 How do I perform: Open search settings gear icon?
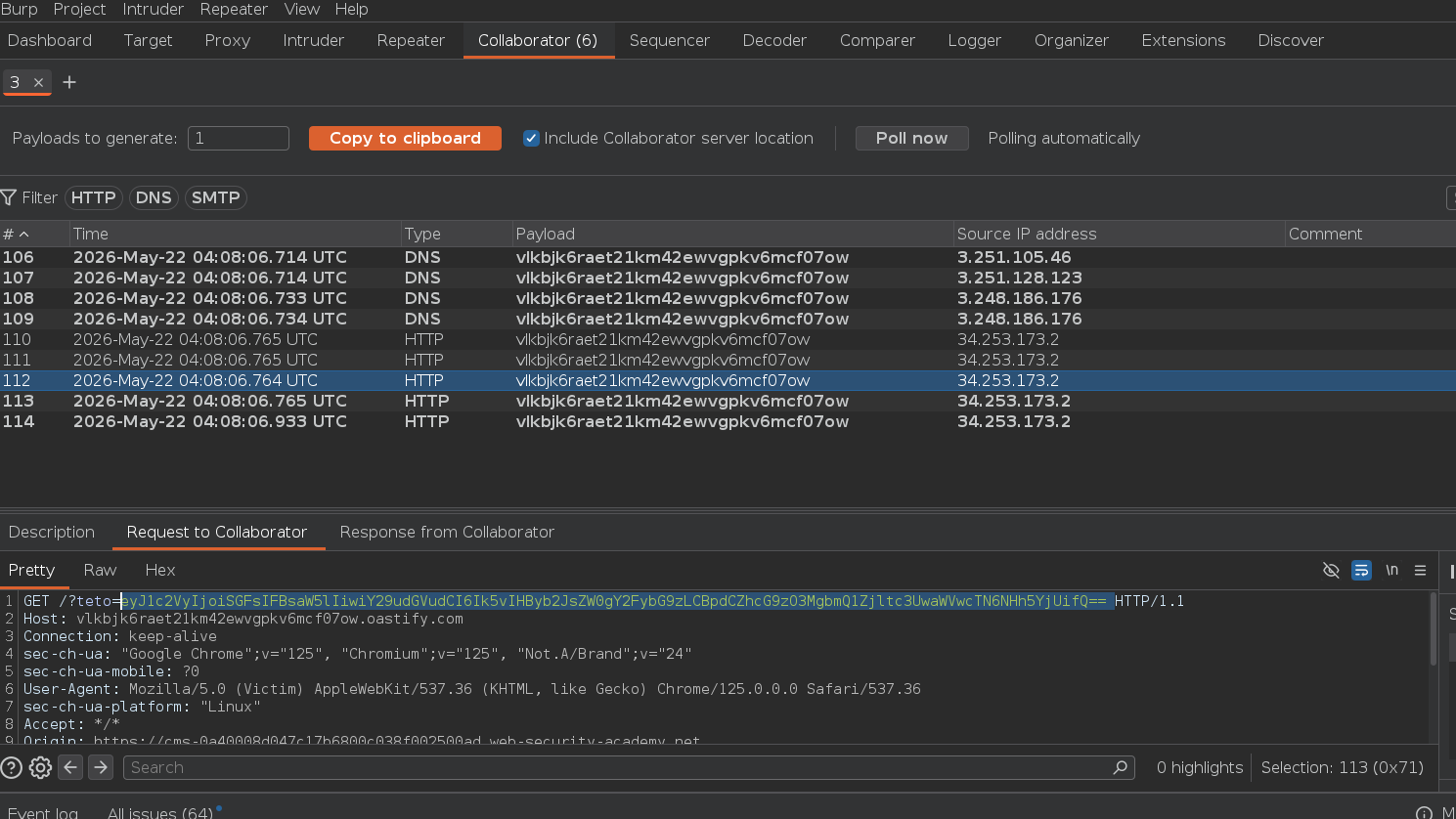pyautogui.click(x=40, y=768)
